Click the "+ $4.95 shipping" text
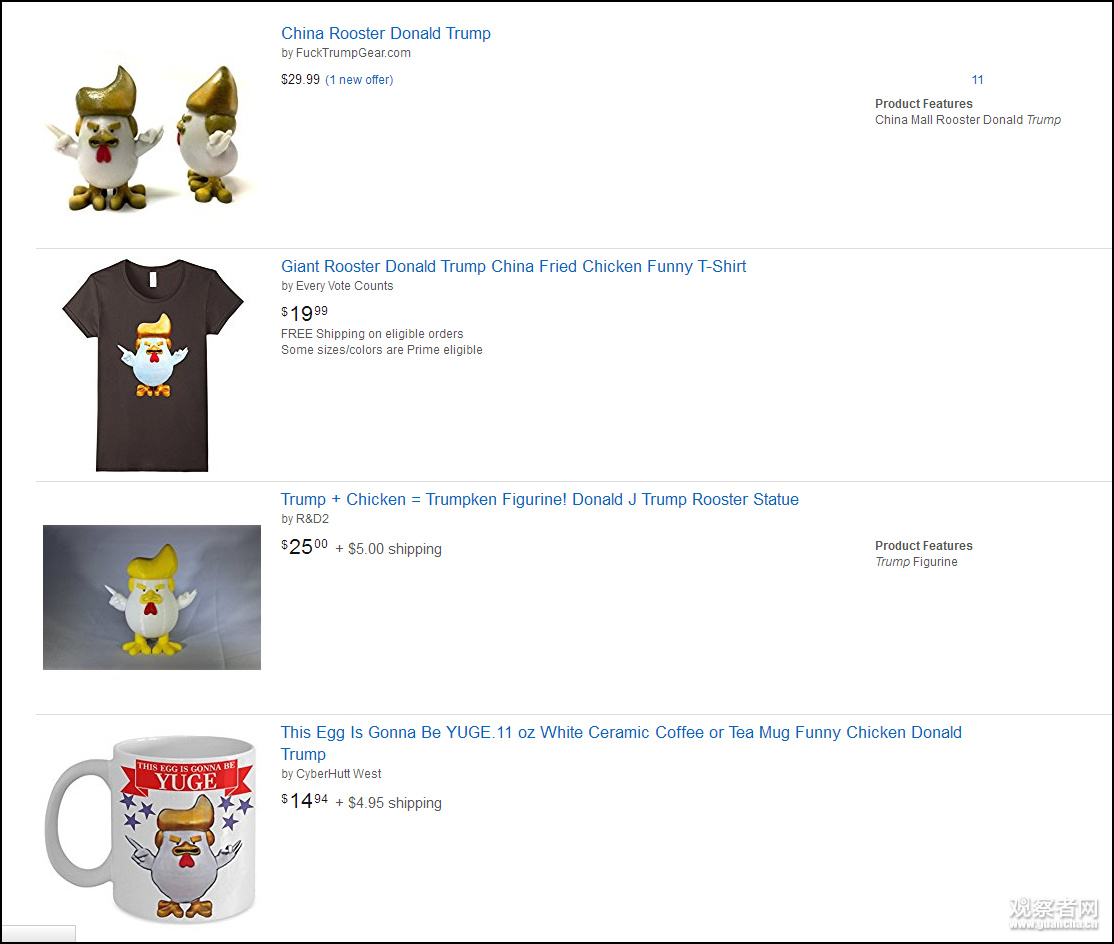 click(x=388, y=803)
